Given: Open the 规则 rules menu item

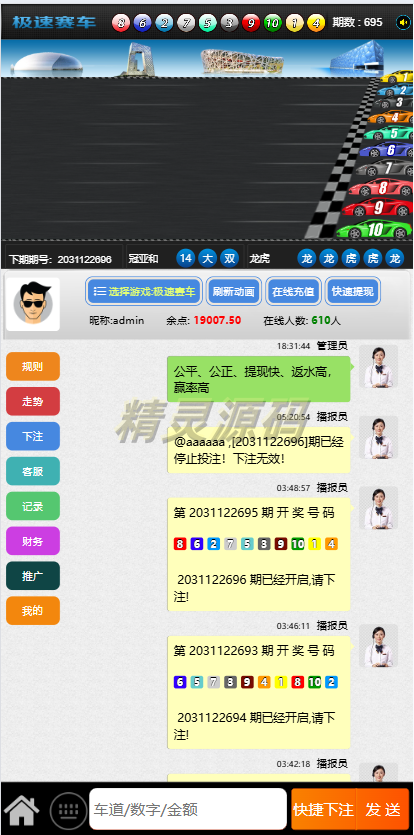Looking at the screenshot, I should (x=33, y=366).
